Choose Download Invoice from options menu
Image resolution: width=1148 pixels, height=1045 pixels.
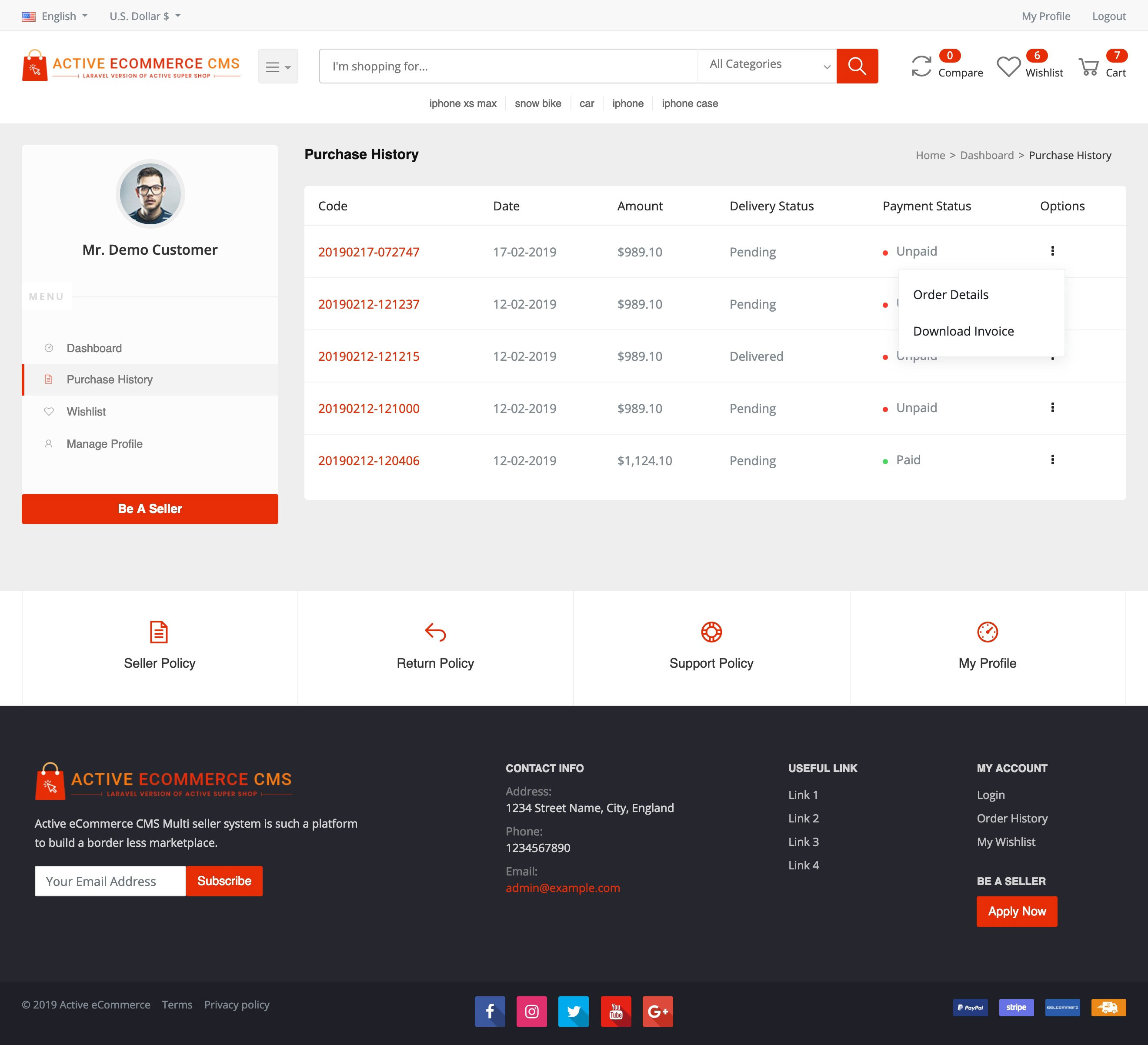tap(964, 331)
